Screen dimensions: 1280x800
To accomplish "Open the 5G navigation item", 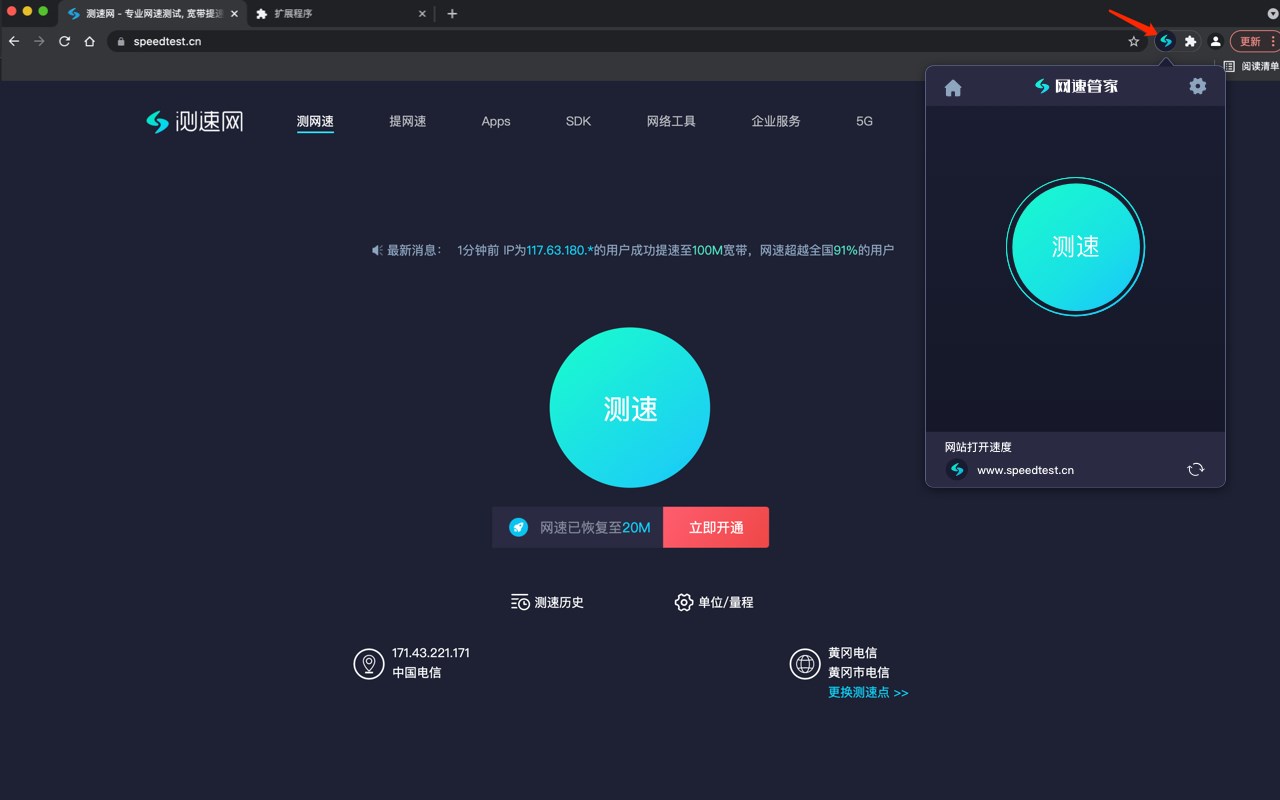I will pos(864,121).
